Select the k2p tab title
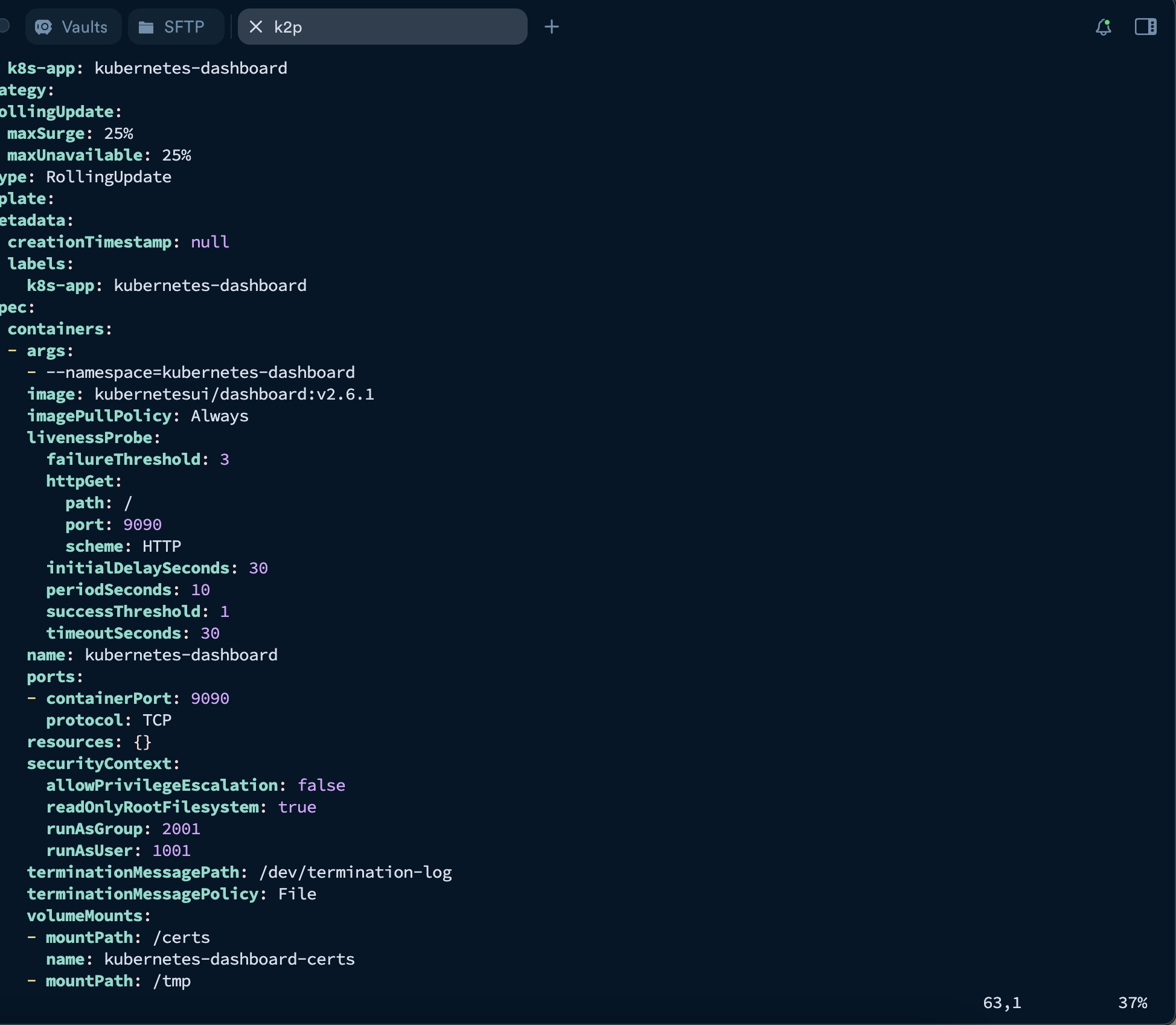This screenshot has width=1176, height=1025. (288, 27)
